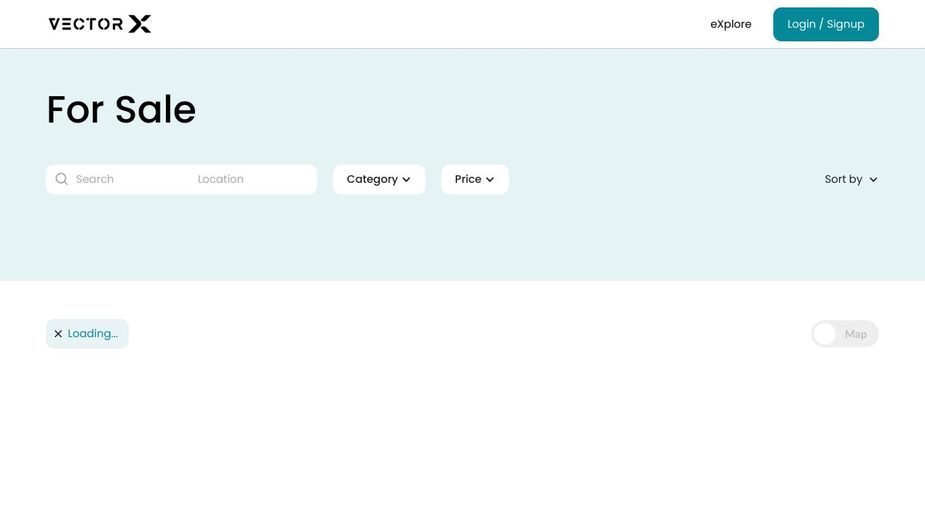925x520 pixels.
Task: Go to the eXplore page
Action: coord(731,24)
